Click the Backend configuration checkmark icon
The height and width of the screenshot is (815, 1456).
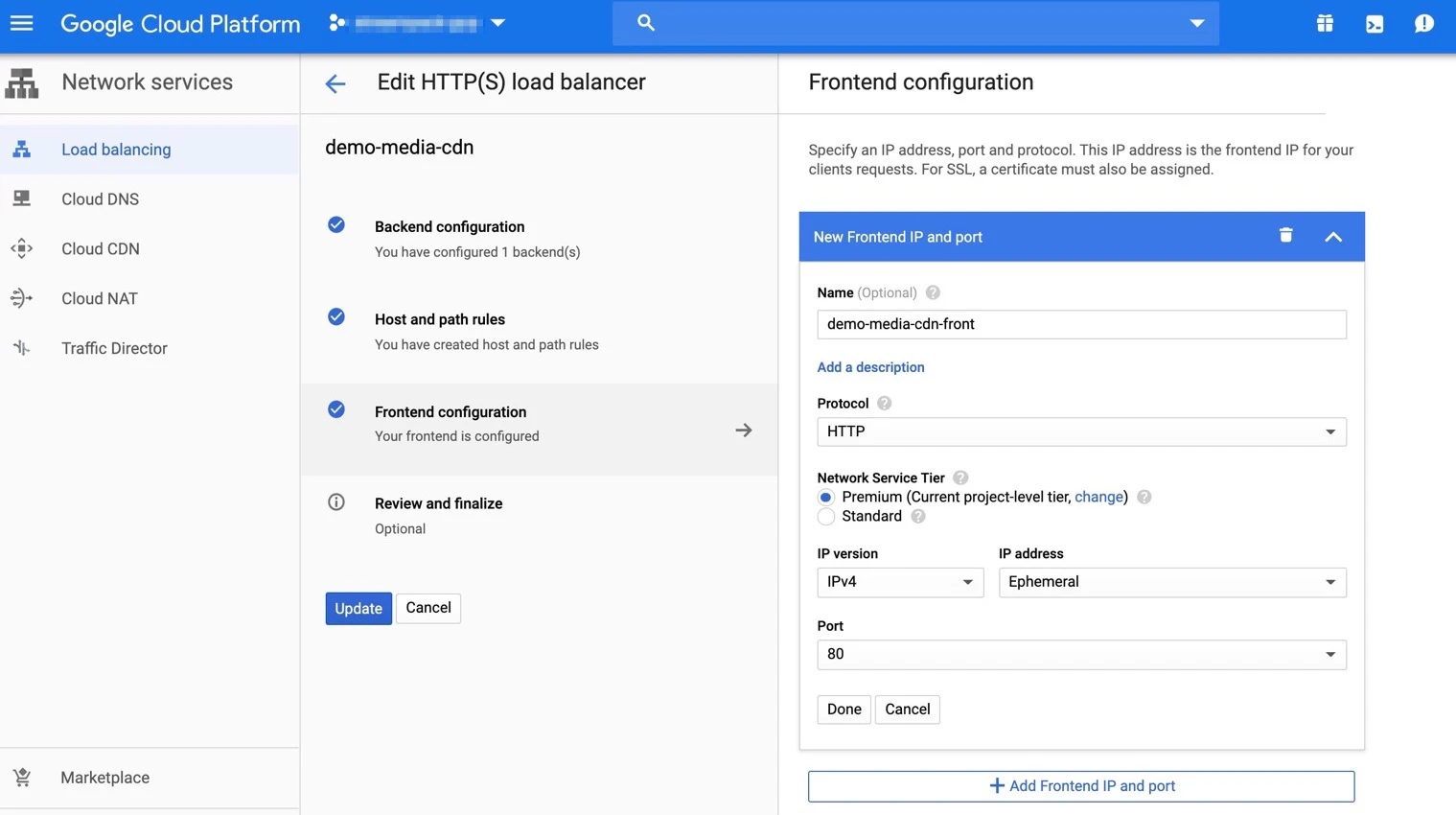pos(336,225)
